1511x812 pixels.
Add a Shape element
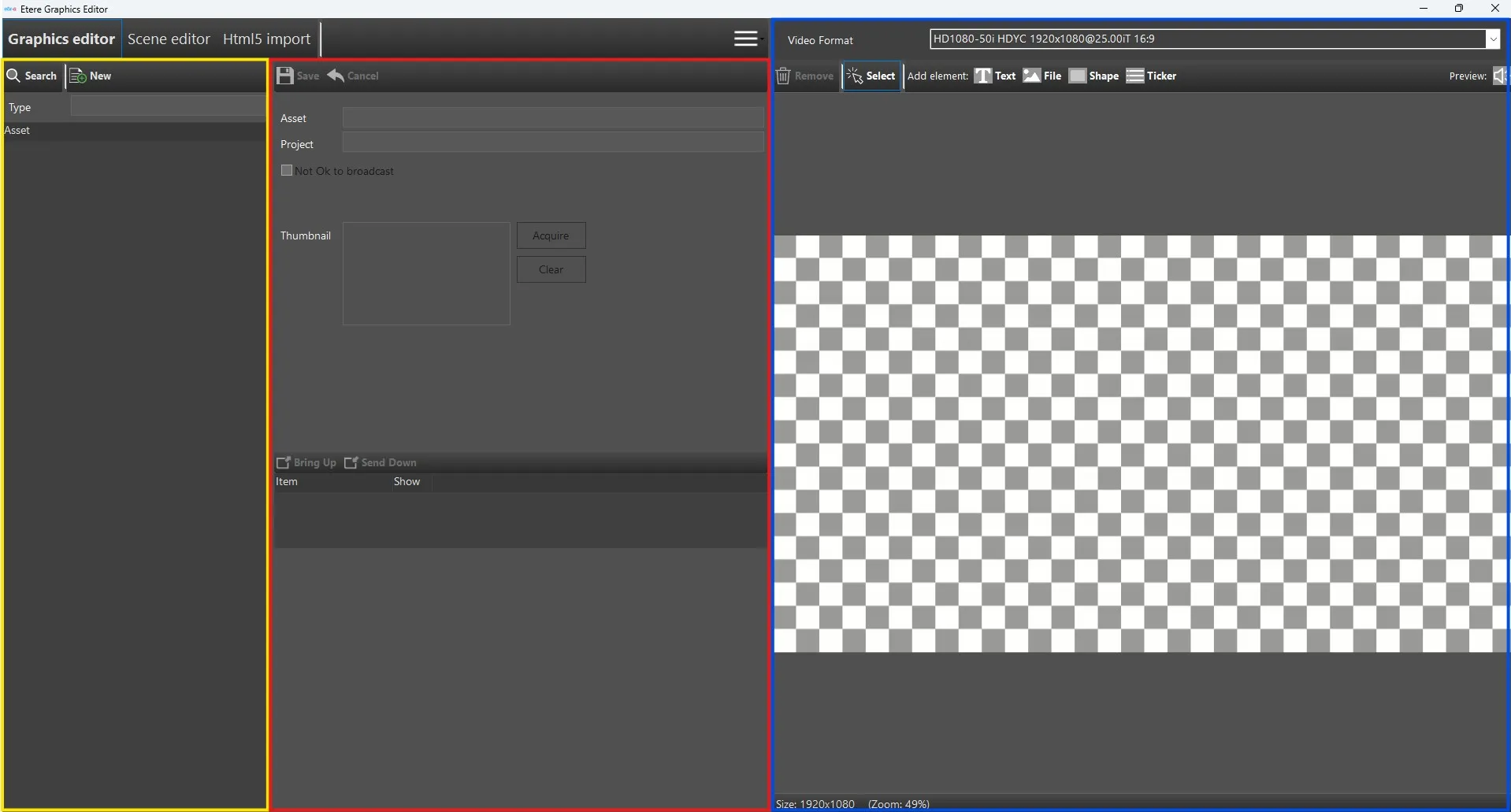pyautogui.click(x=1093, y=76)
